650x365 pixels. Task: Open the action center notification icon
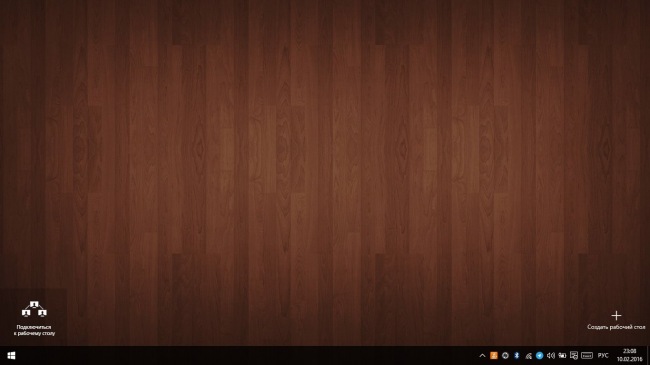point(574,355)
